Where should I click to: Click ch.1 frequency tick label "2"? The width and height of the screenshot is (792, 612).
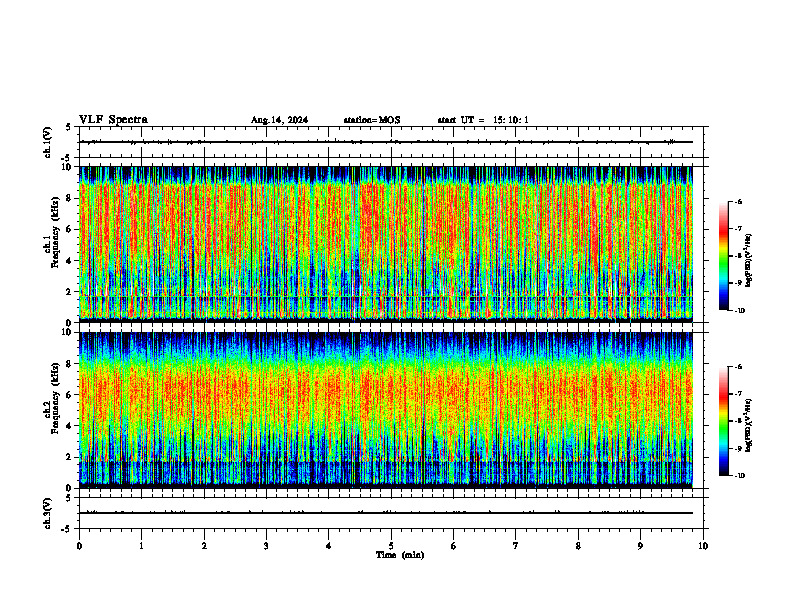point(69,292)
